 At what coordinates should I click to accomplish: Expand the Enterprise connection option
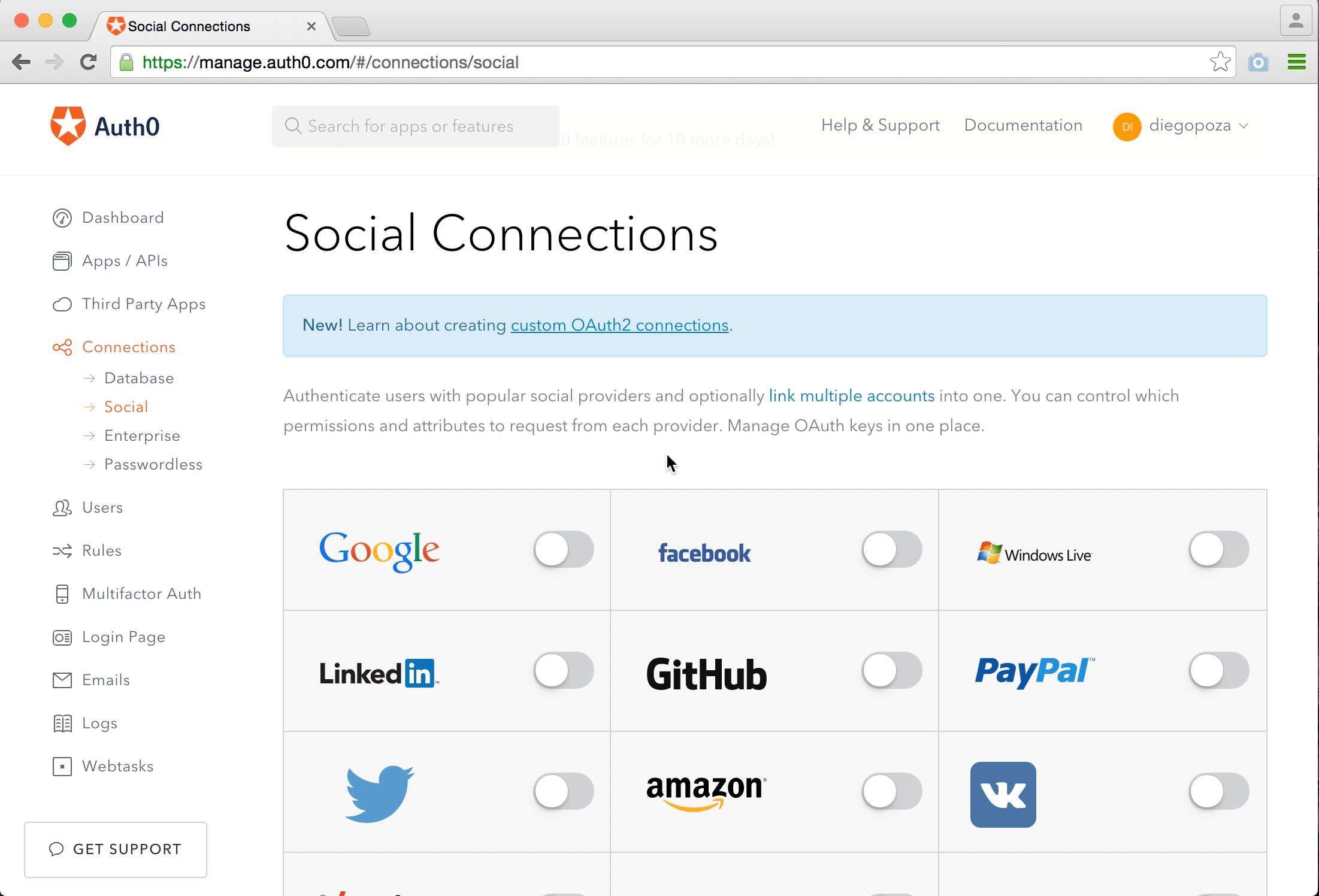coord(142,435)
